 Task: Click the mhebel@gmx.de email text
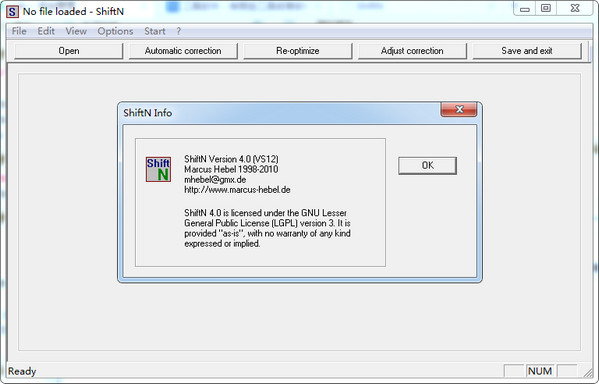215,180
